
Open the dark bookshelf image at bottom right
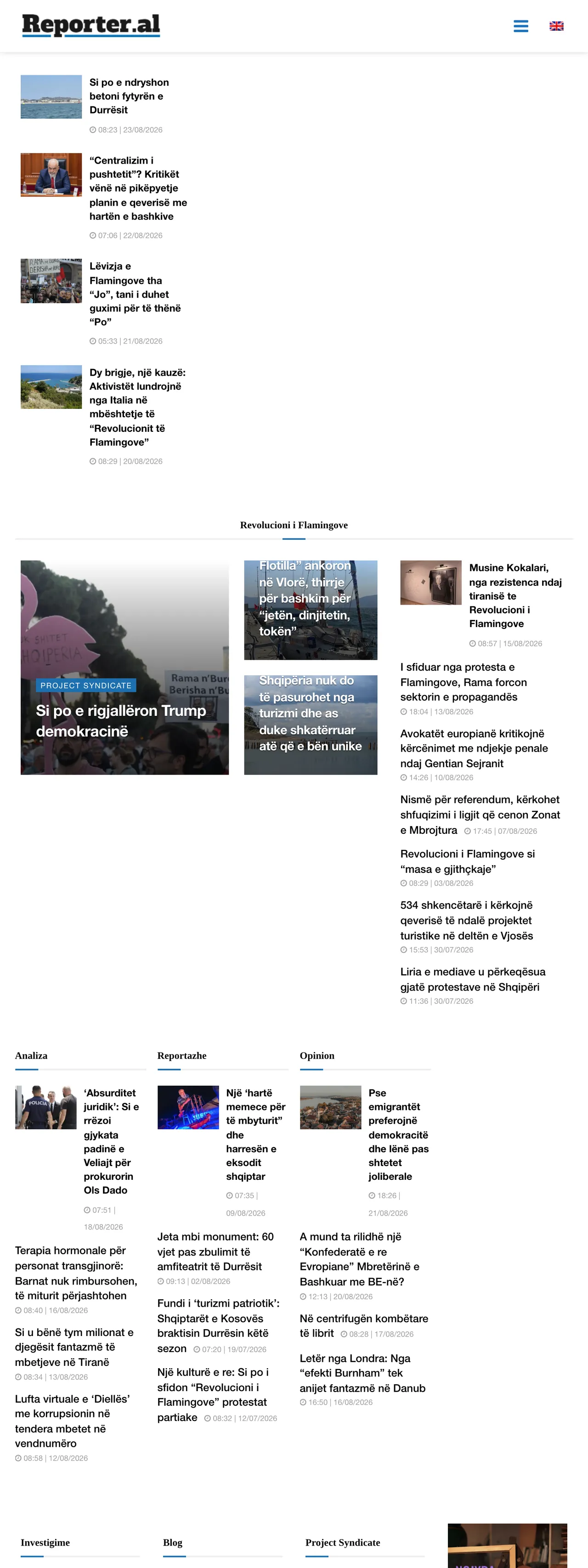pos(507,1545)
